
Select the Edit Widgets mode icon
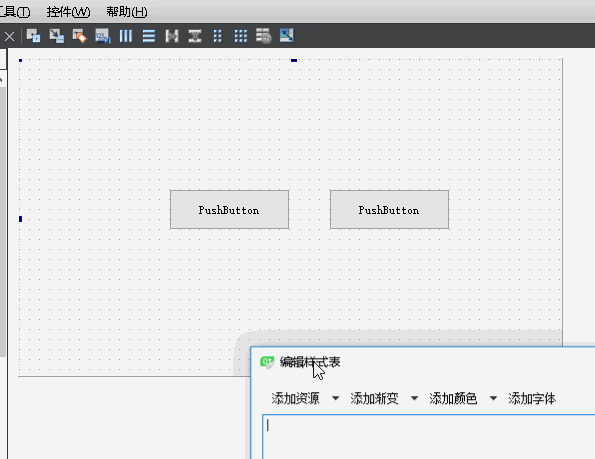pos(33,36)
